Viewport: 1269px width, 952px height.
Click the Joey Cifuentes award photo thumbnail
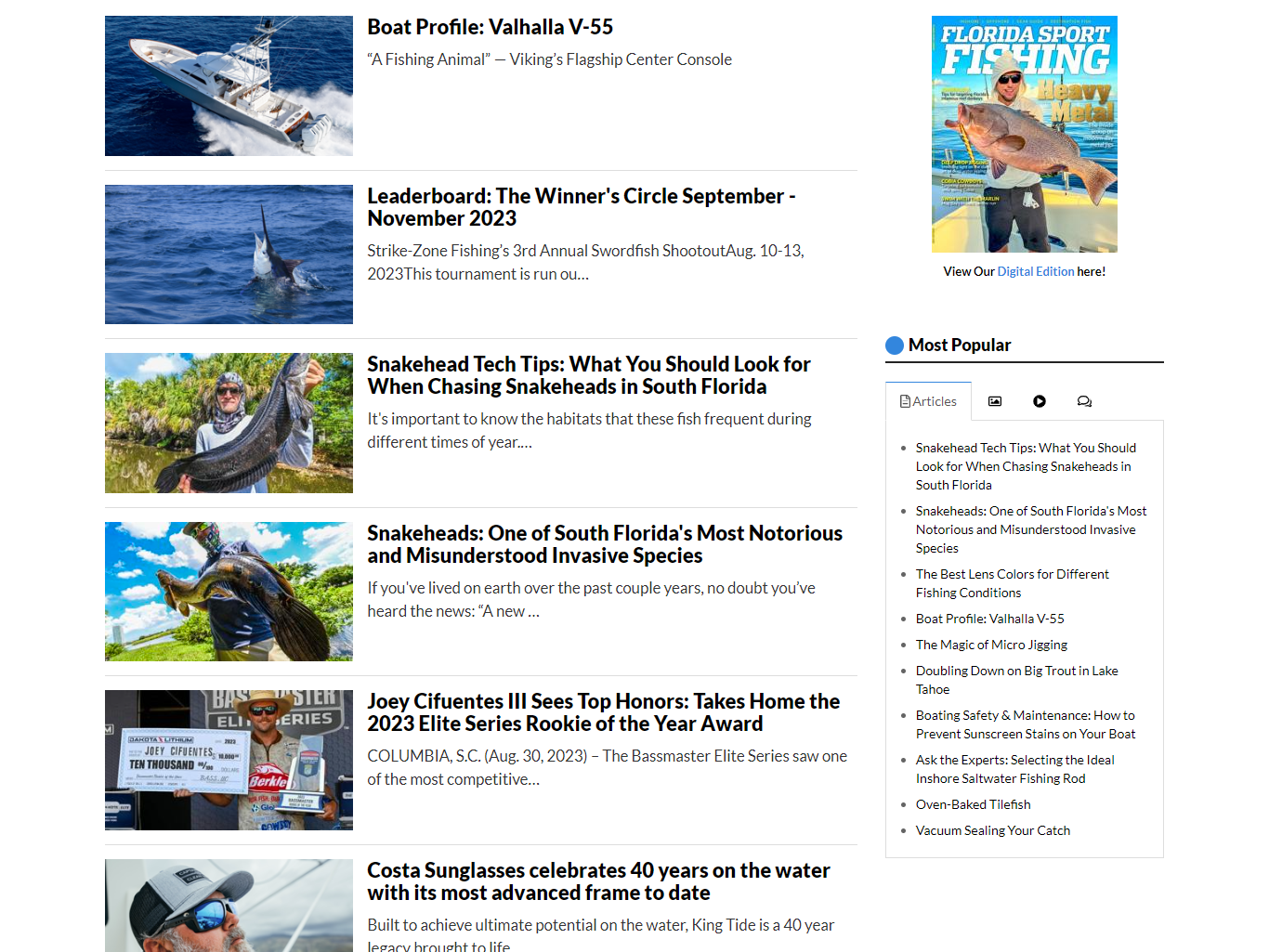[x=229, y=760]
